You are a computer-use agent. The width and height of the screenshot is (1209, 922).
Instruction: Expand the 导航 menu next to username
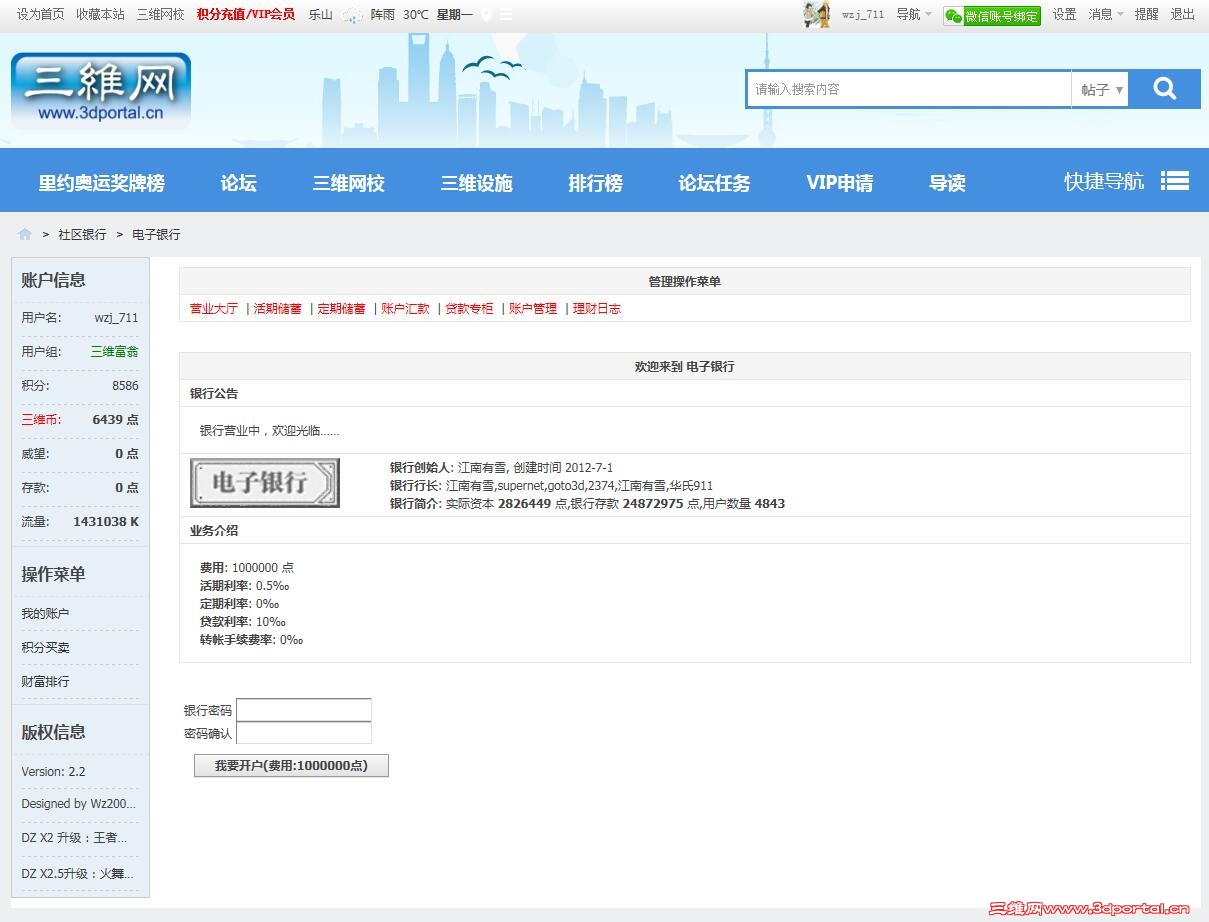913,15
